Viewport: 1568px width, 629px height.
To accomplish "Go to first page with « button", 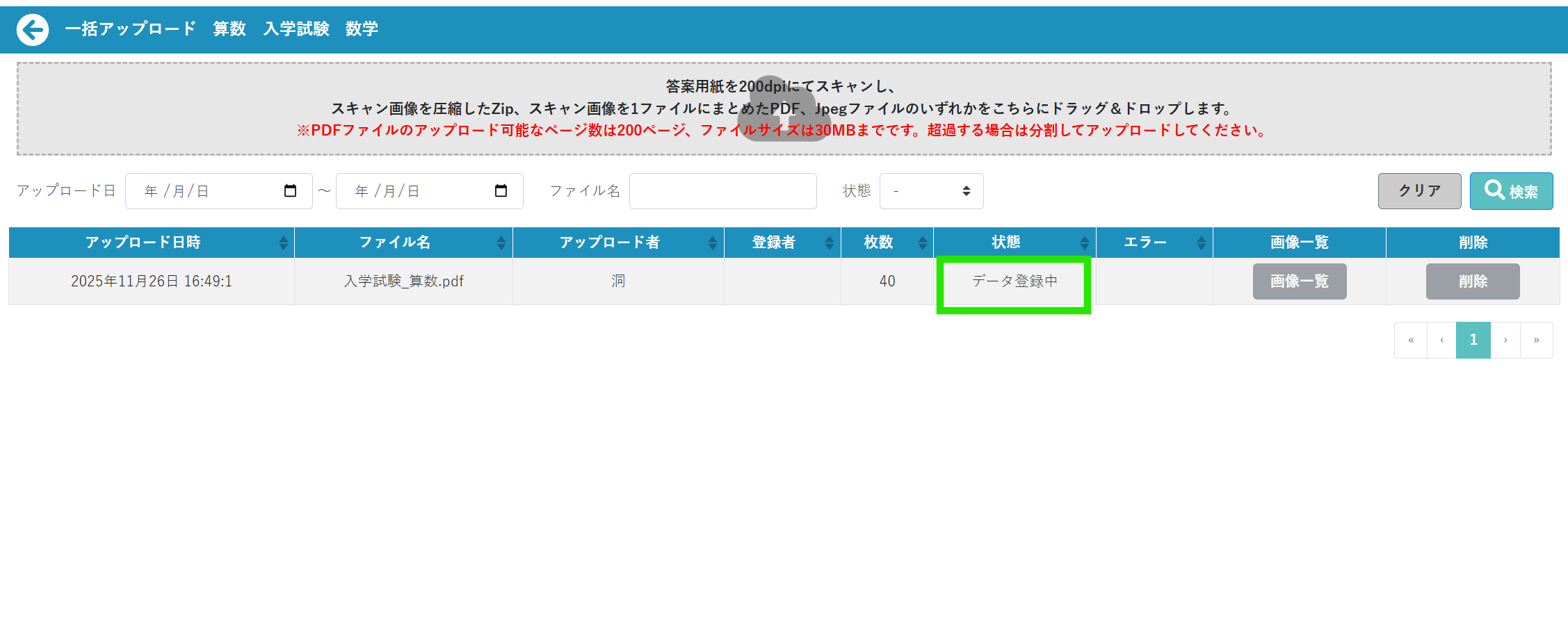I will 1411,340.
